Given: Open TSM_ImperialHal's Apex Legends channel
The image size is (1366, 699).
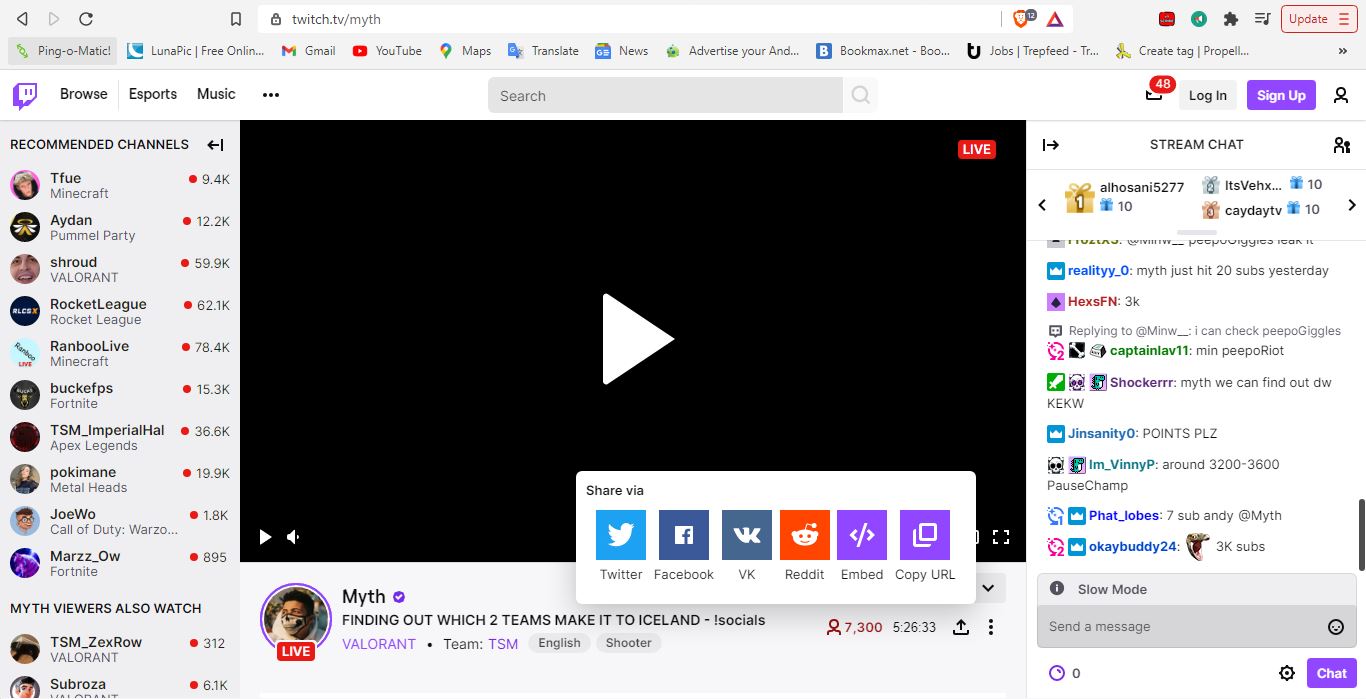Looking at the screenshot, I should point(120,437).
